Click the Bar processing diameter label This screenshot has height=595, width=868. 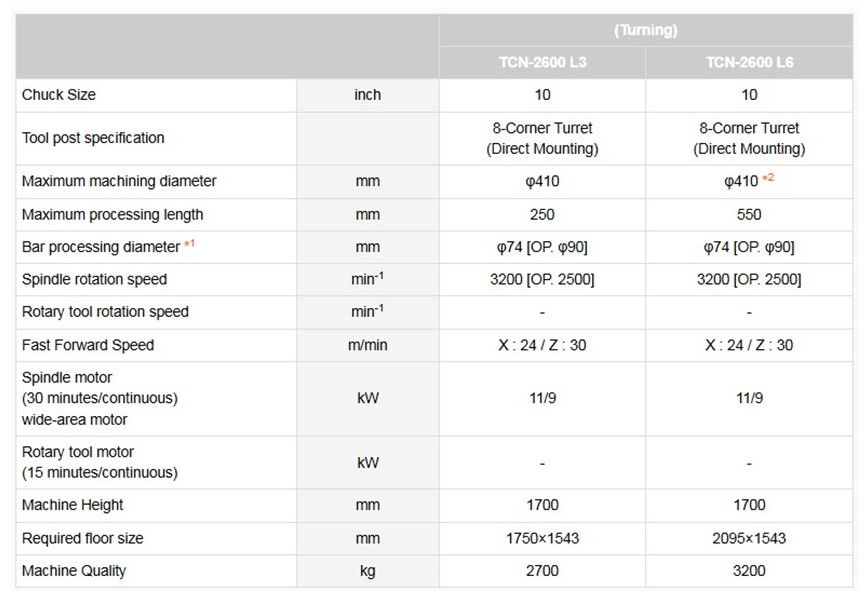100,247
